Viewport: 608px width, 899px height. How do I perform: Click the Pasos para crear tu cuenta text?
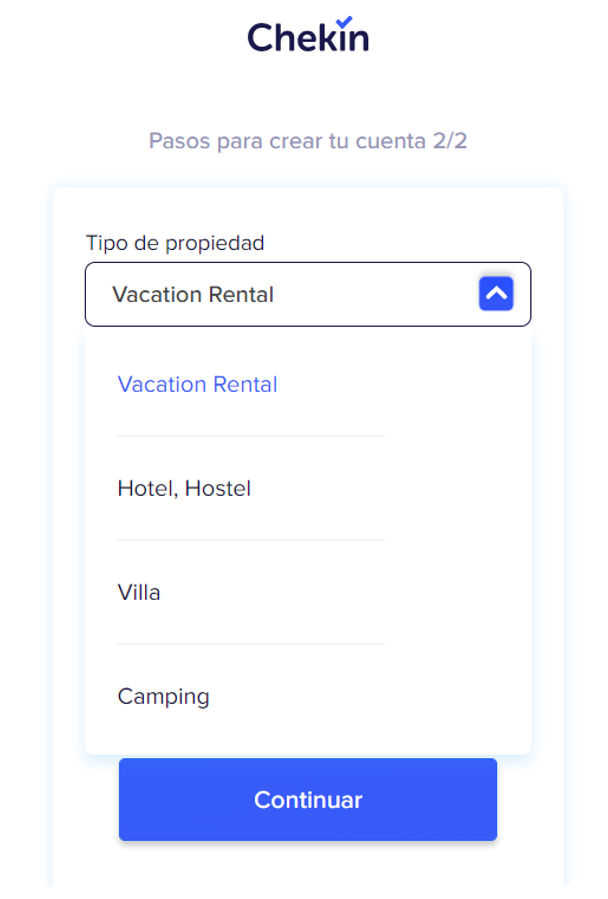coord(288,141)
